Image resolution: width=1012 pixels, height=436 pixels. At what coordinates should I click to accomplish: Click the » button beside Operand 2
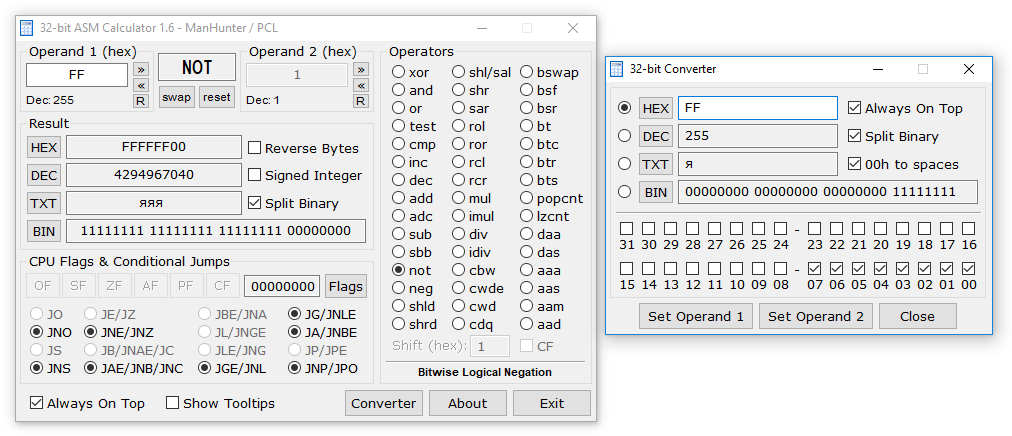[361, 69]
